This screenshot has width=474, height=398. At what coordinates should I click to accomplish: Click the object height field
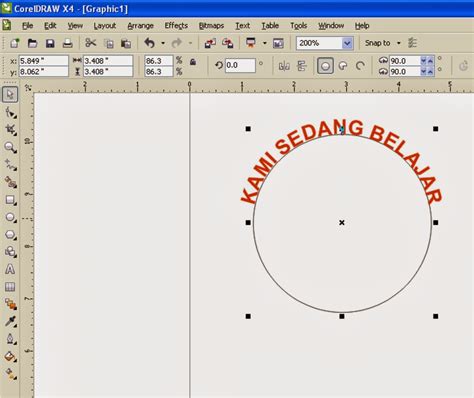pos(108,71)
